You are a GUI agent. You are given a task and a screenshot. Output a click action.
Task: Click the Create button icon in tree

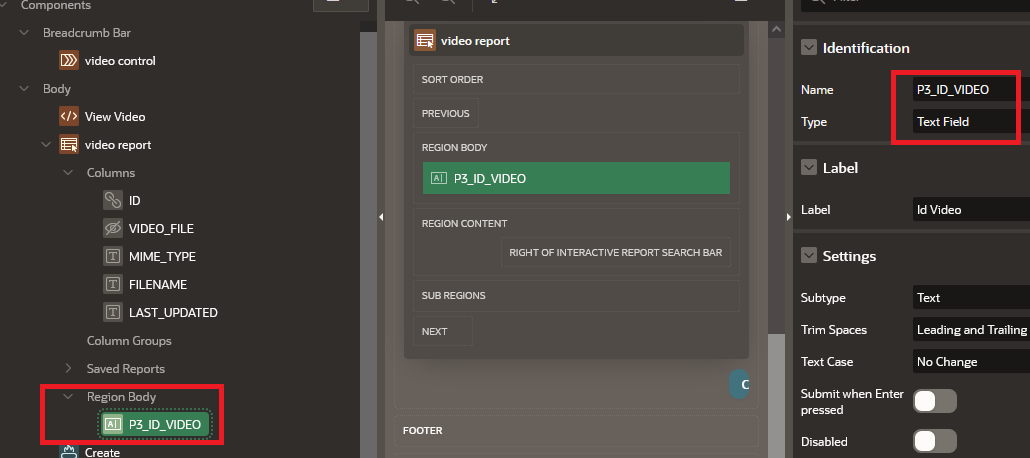click(69, 452)
